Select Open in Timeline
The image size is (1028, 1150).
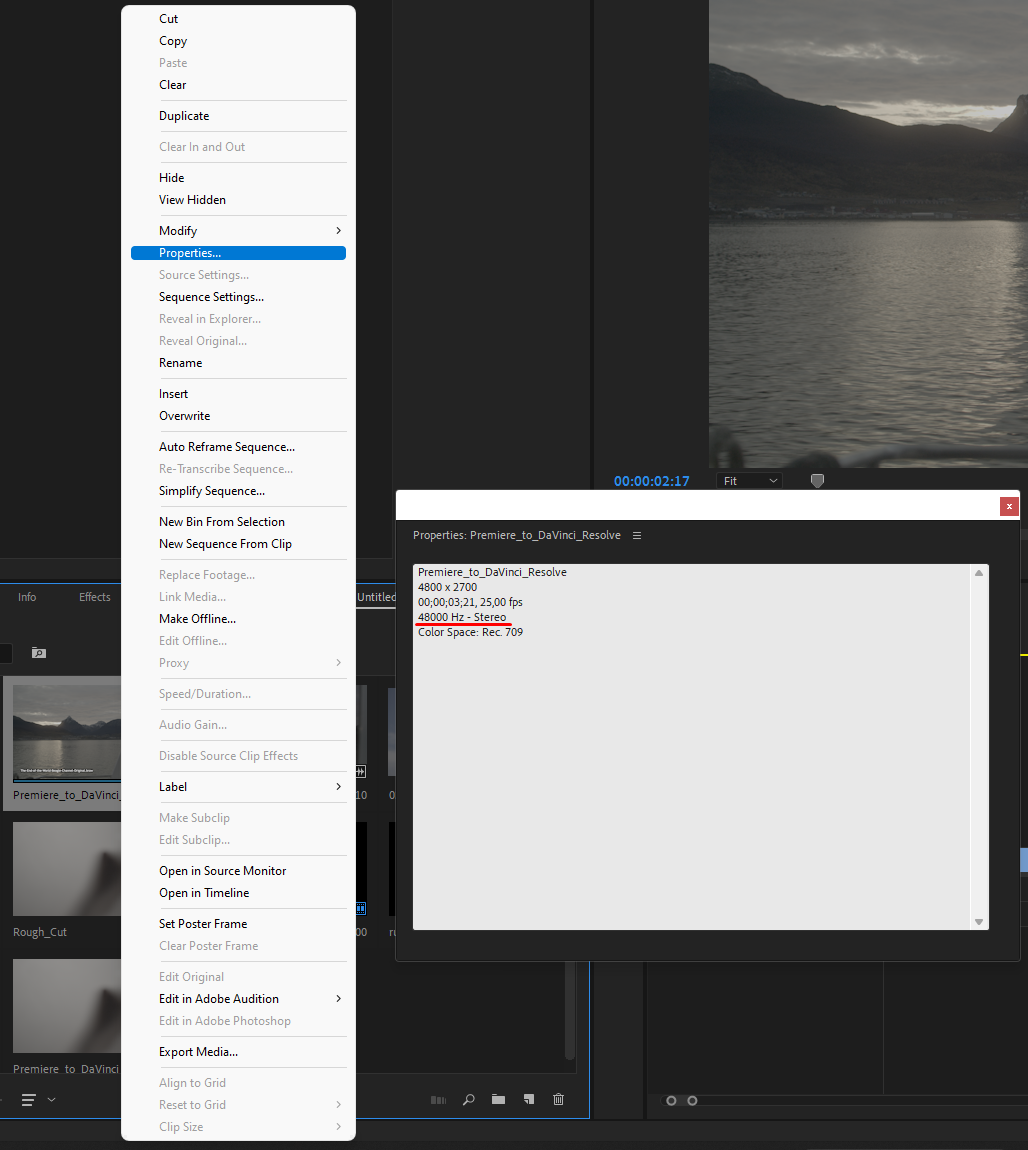[238, 893]
